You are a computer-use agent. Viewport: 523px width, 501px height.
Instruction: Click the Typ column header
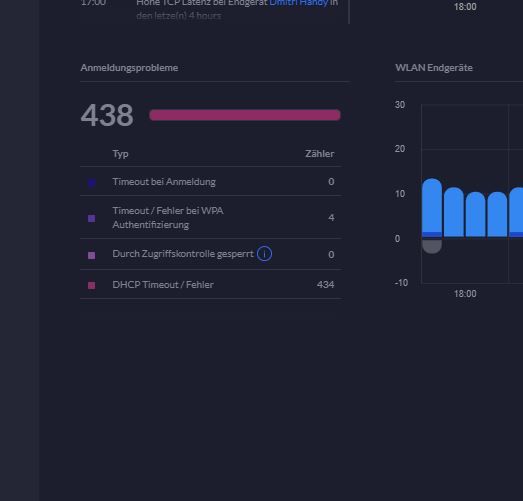(x=120, y=154)
